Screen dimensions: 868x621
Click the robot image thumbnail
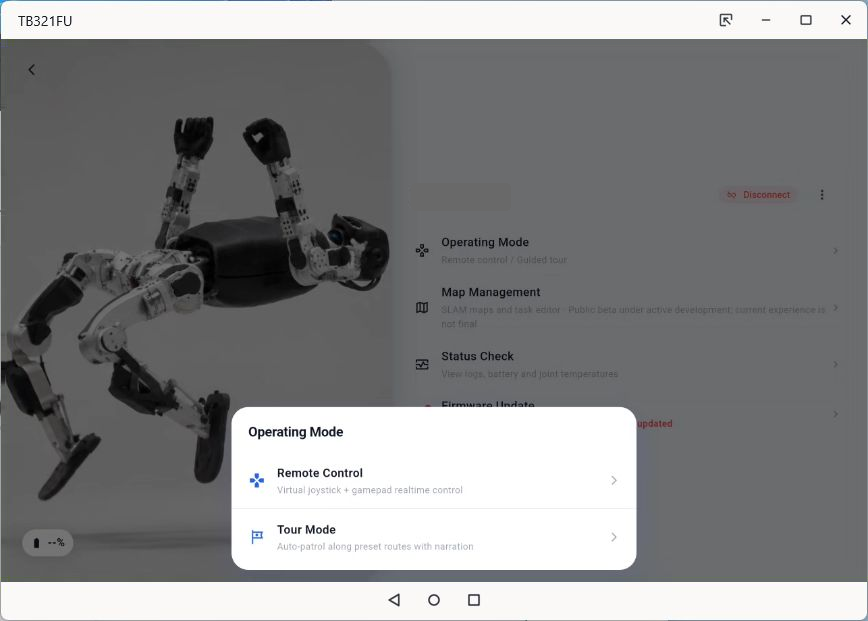tap(197, 310)
